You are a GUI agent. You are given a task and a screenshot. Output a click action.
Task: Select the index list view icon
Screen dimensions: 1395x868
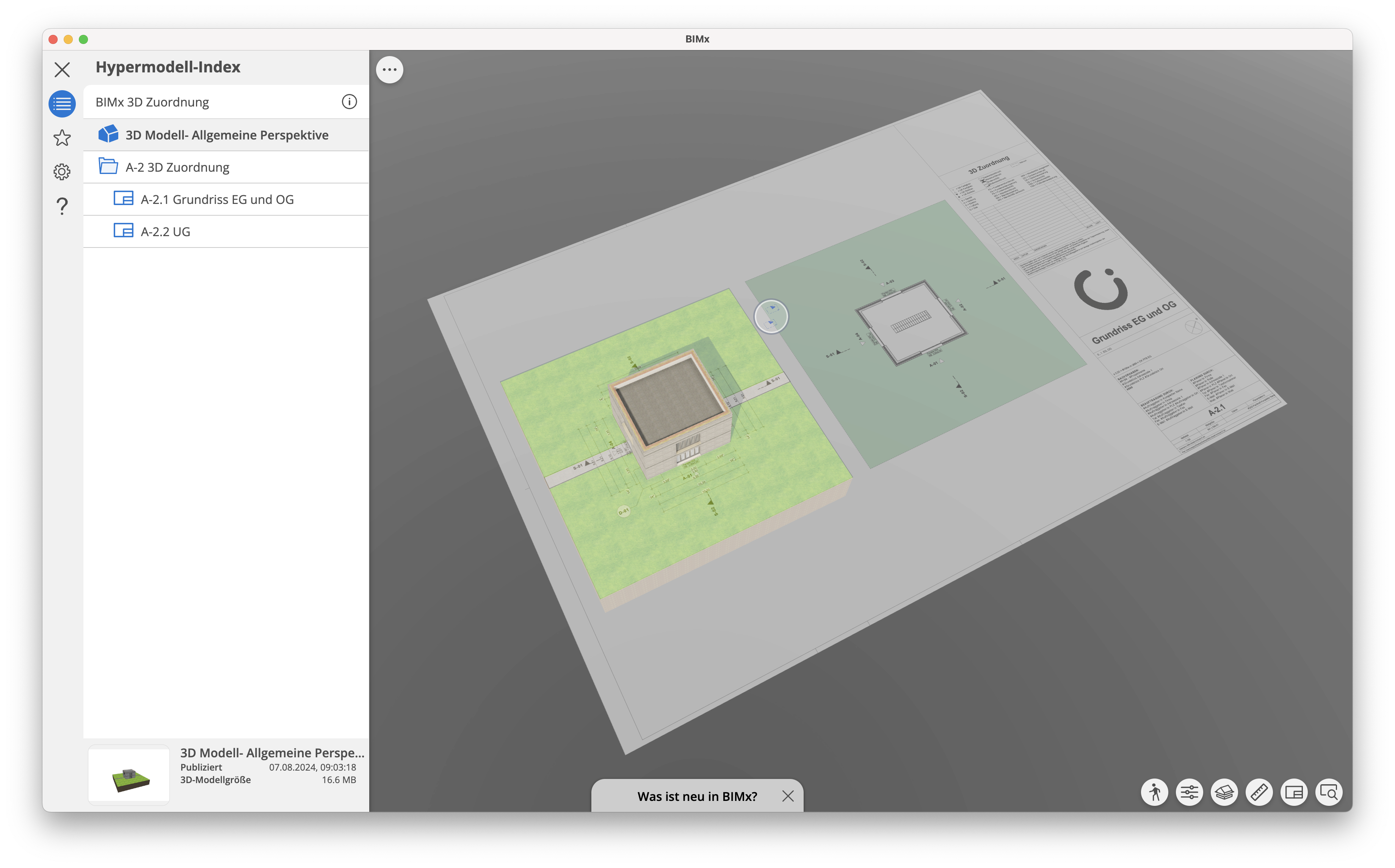[62, 104]
